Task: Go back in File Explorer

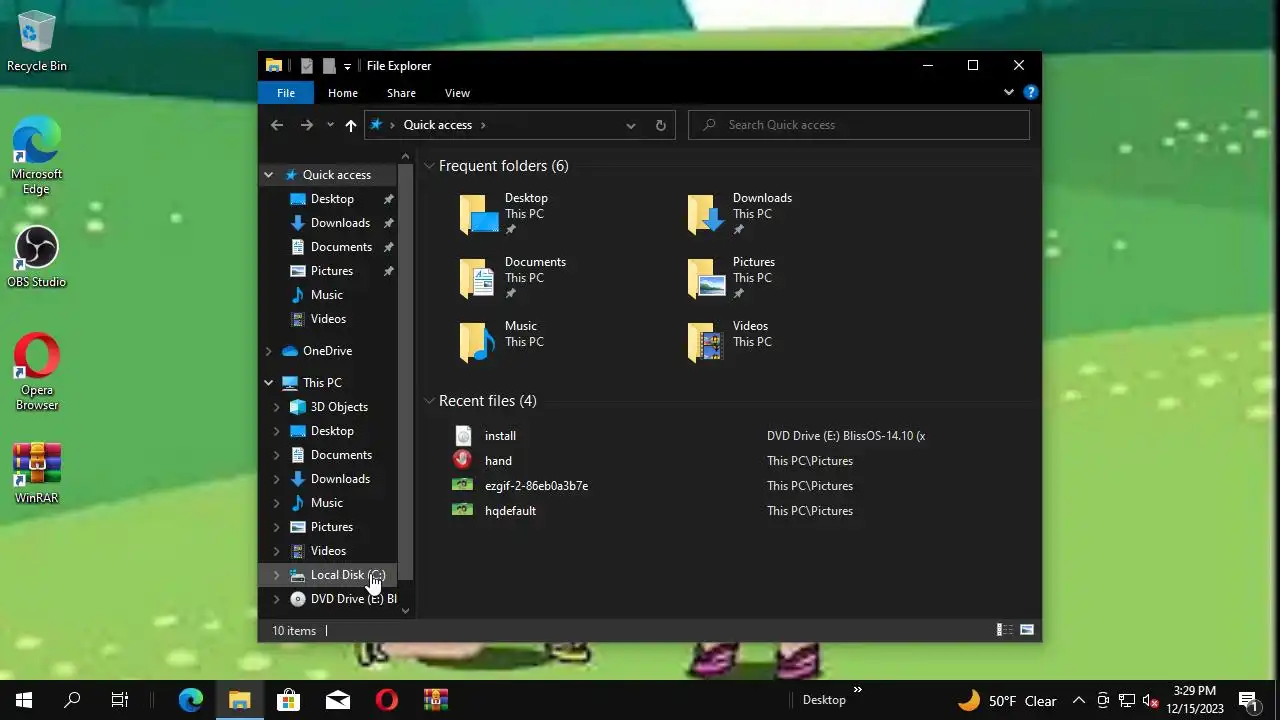Action: coord(277,125)
